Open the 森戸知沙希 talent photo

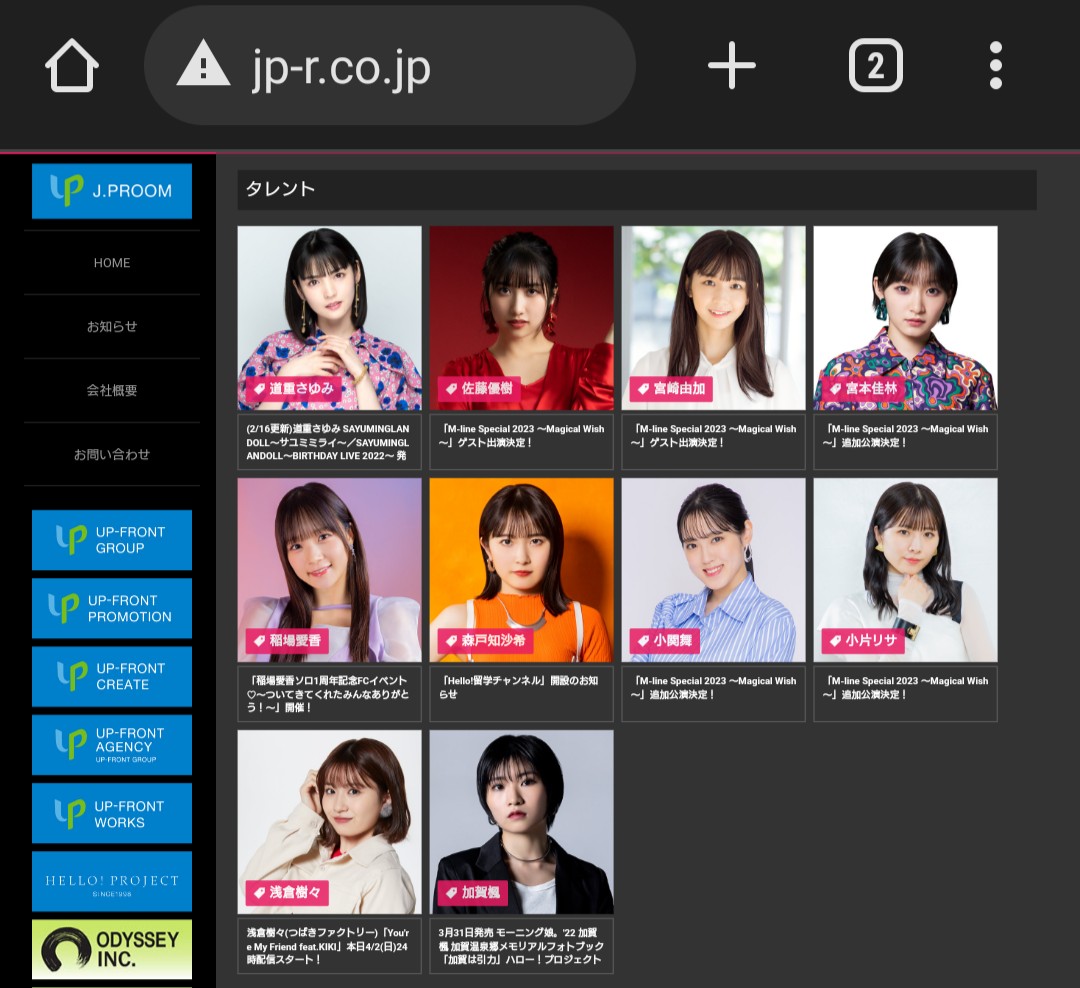pyautogui.click(x=521, y=570)
